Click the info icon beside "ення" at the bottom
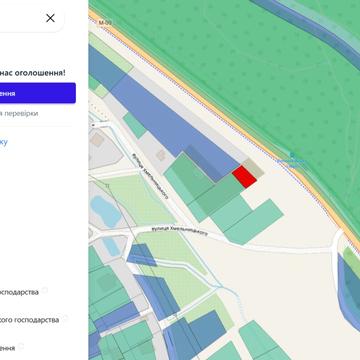Image resolution: width=360 pixels, height=360 pixels. click(21, 346)
